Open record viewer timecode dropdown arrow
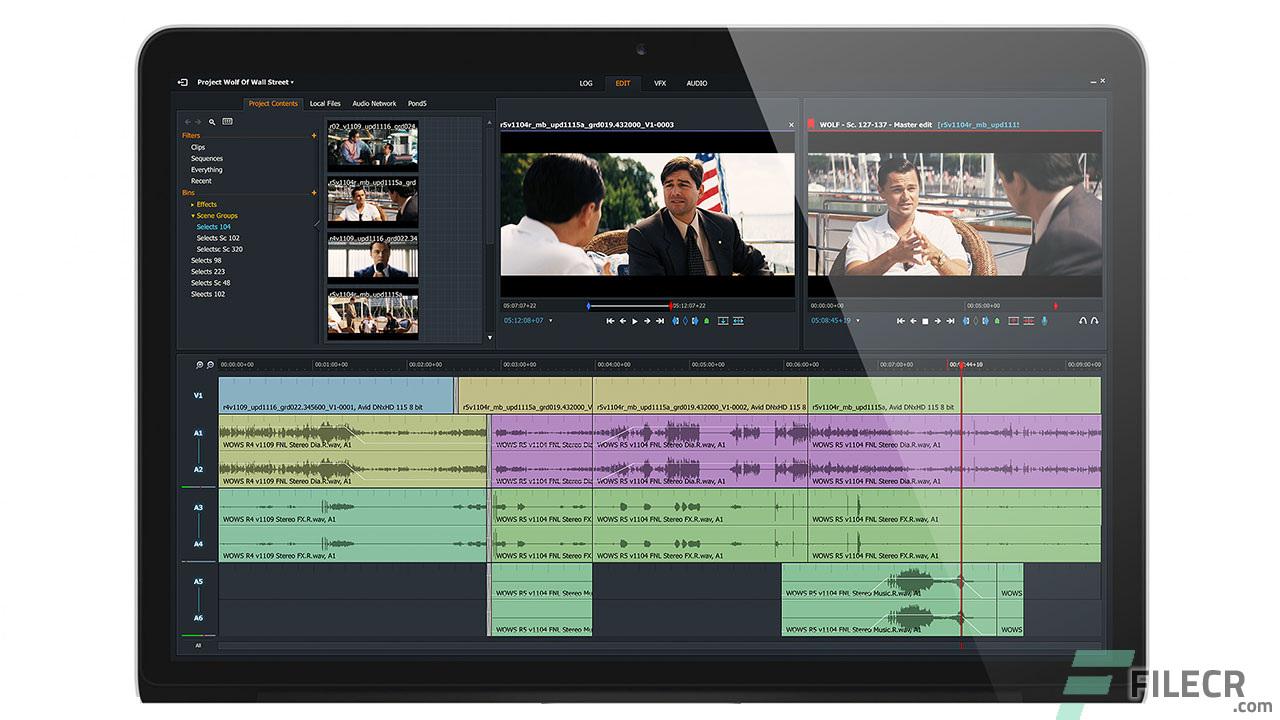 (x=858, y=321)
